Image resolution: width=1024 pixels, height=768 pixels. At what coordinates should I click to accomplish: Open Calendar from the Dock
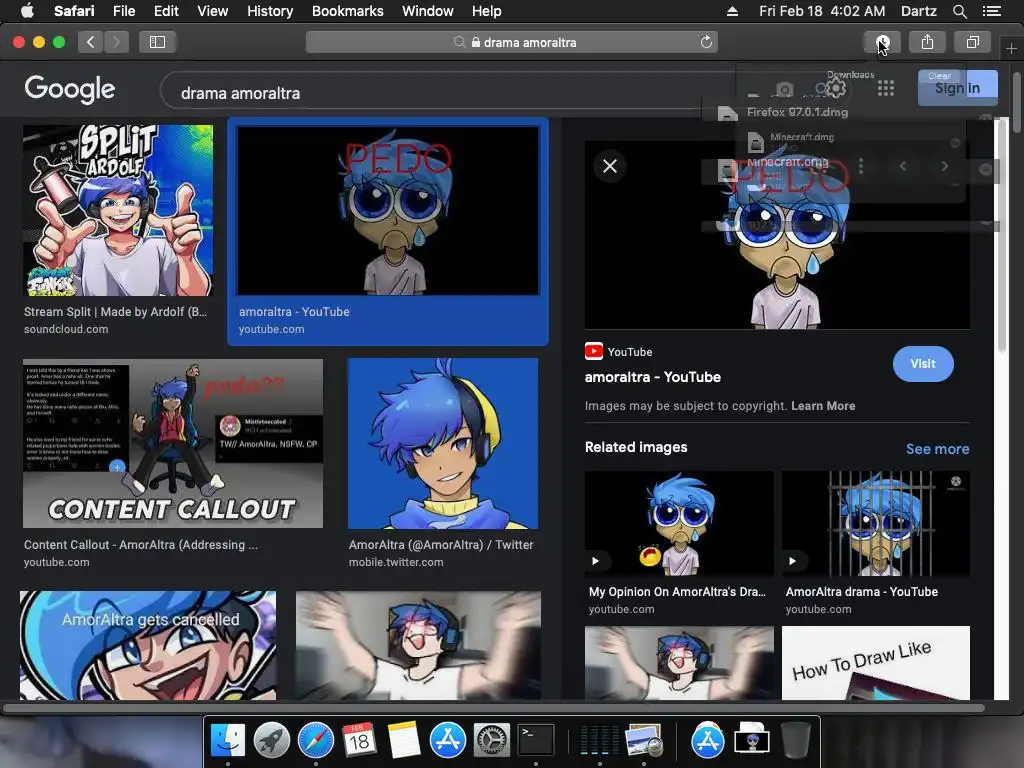359,741
